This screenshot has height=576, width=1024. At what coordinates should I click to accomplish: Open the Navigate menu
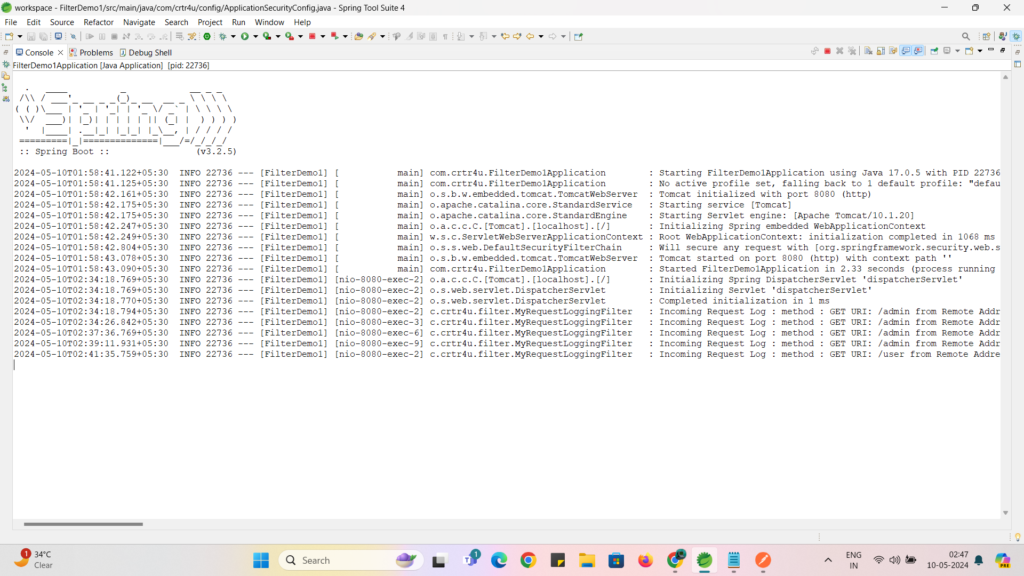[x=139, y=22]
